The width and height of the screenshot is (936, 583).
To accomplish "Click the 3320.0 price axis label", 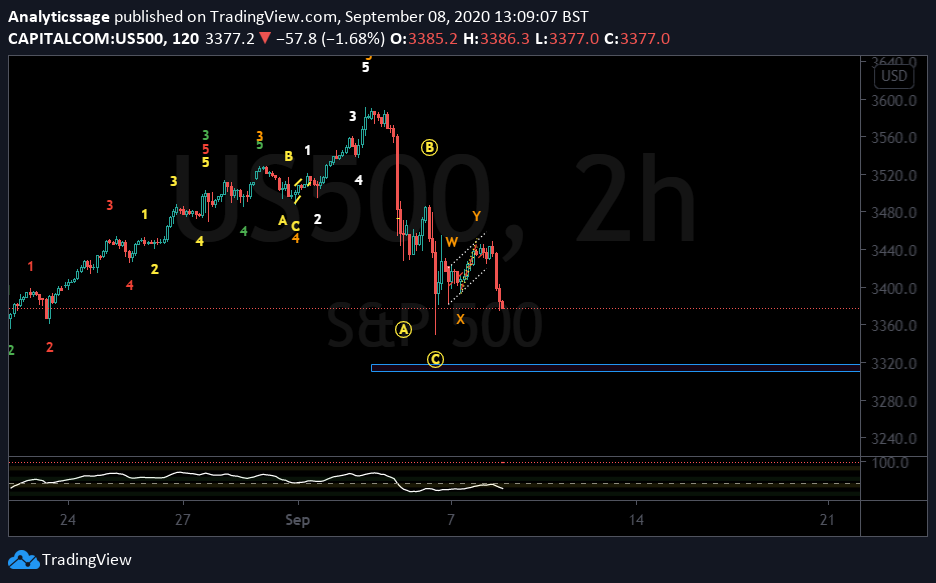I will 893,363.
